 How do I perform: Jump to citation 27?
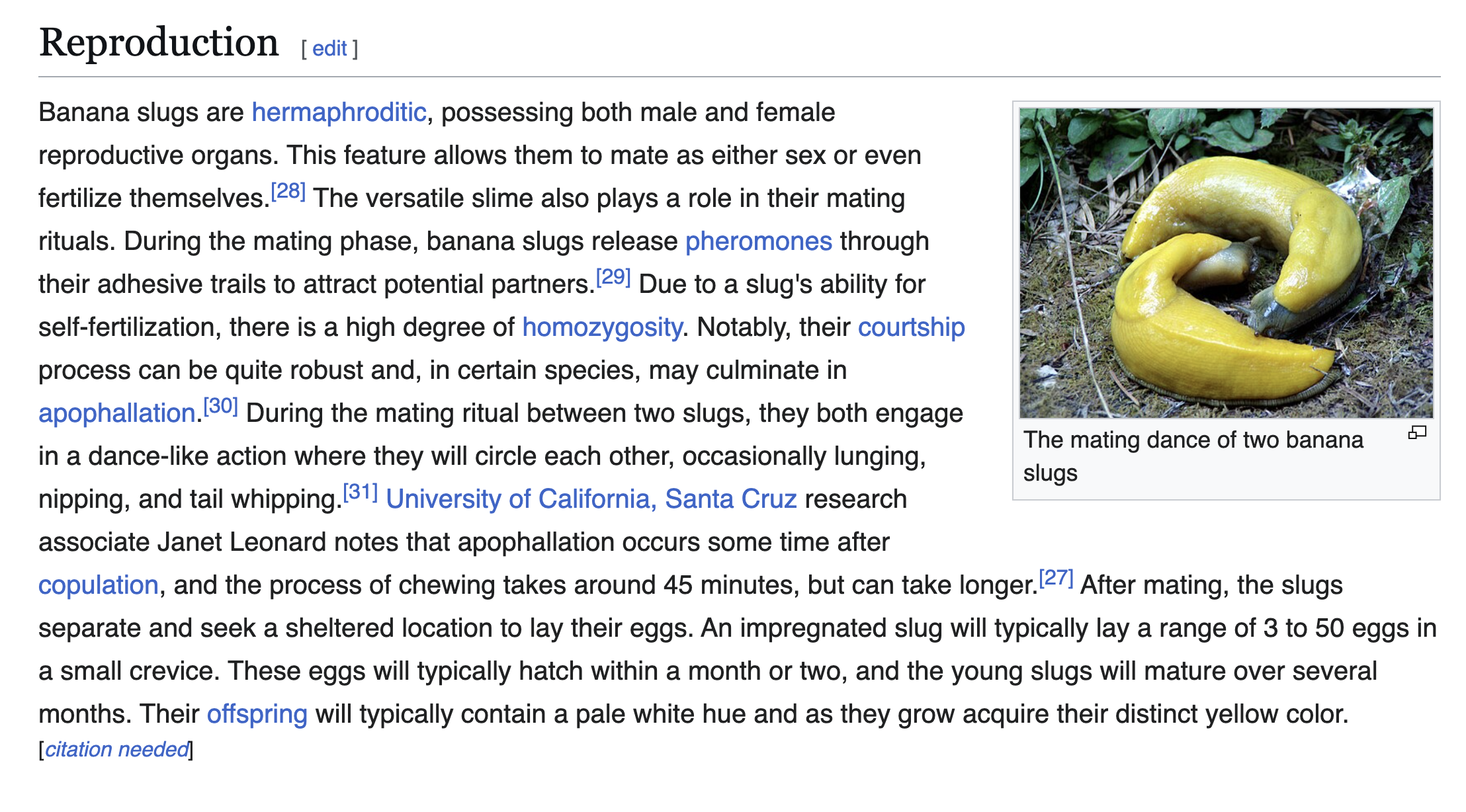1056,579
